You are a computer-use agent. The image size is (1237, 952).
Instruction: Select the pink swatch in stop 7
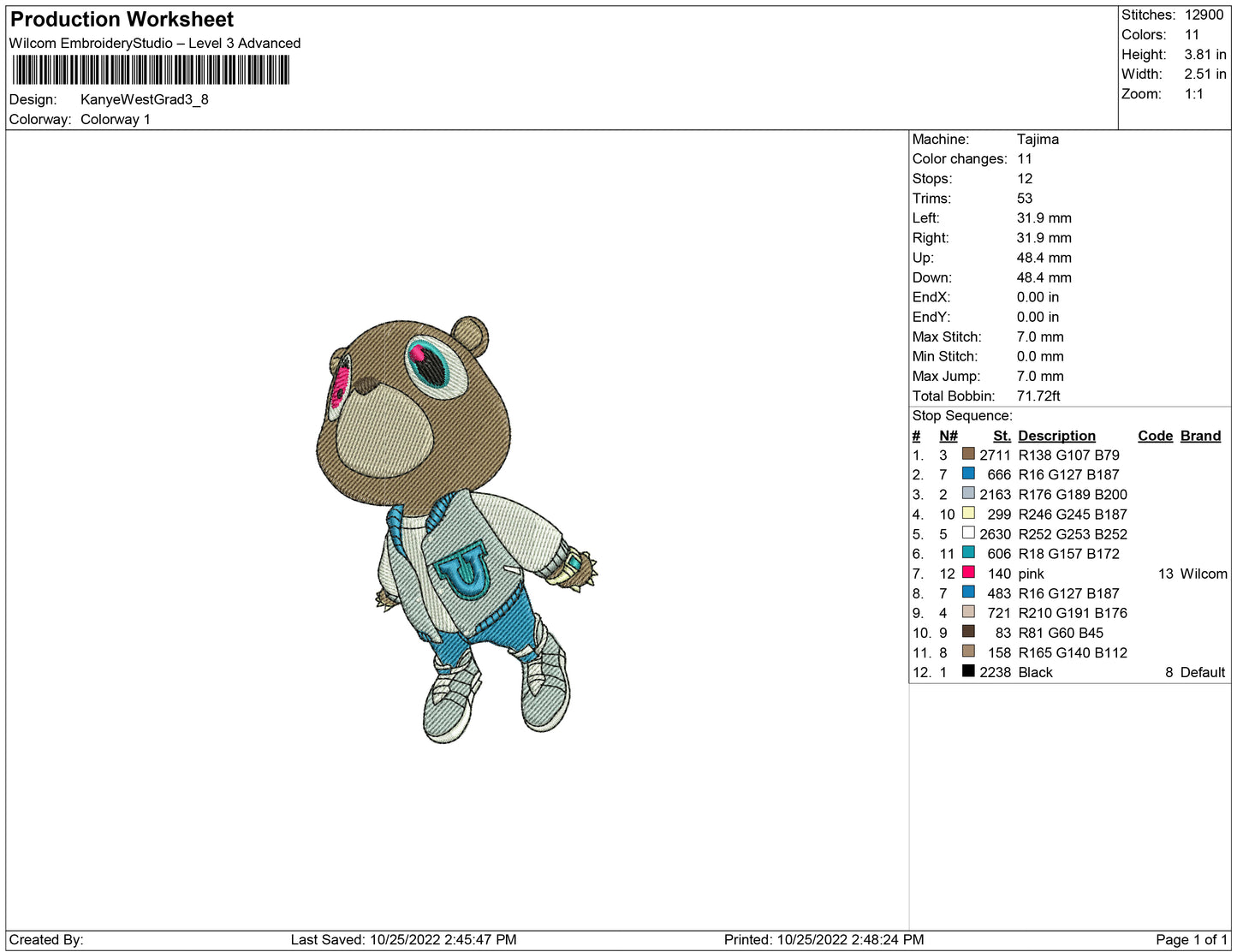click(x=968, y=572)
